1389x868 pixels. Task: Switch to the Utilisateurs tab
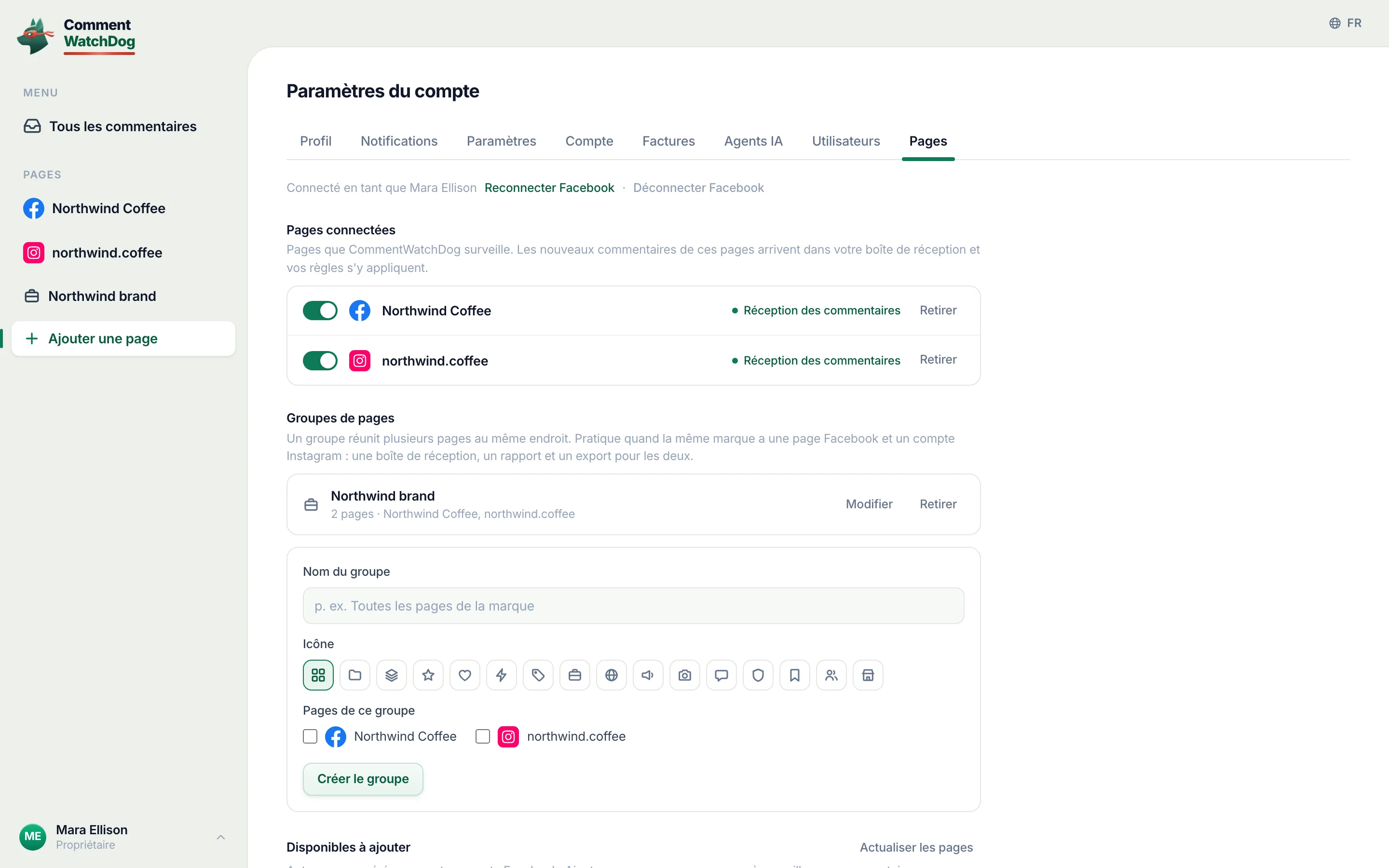point(845,141)
